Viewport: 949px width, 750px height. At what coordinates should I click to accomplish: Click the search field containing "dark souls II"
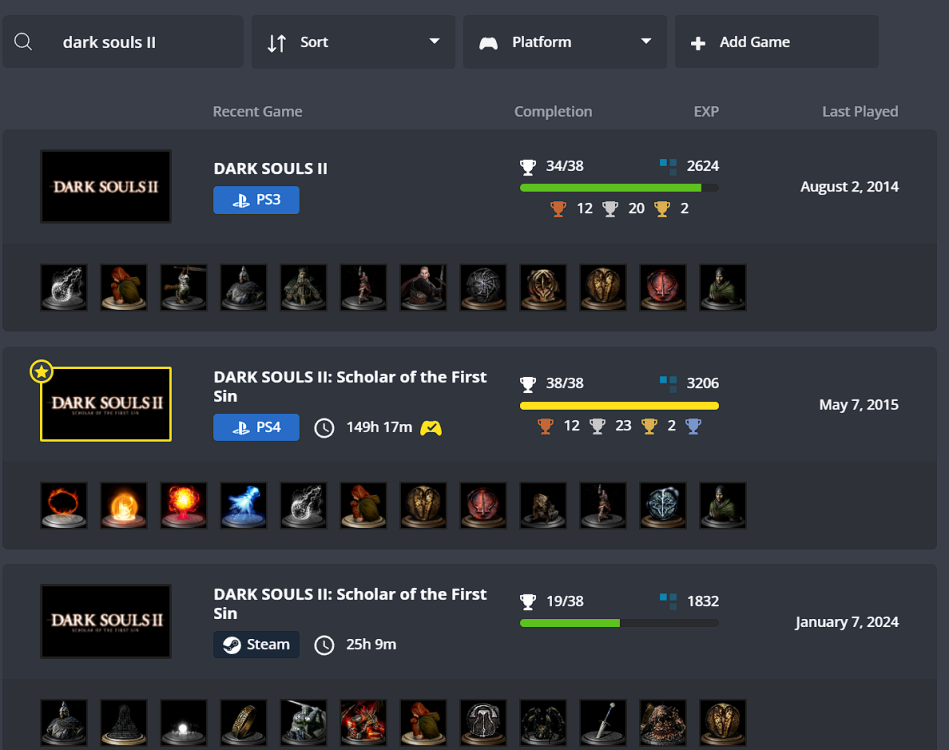pos(140,42)
